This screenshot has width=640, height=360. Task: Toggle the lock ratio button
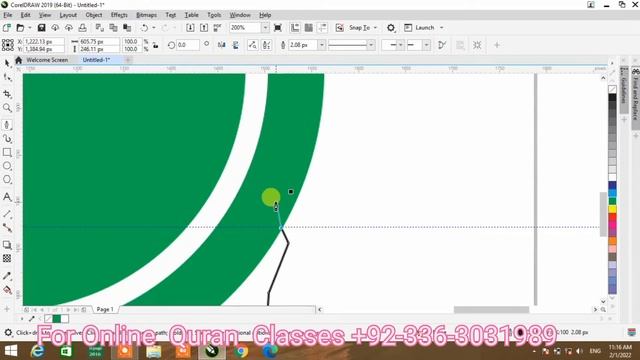[x=156, y=45]
